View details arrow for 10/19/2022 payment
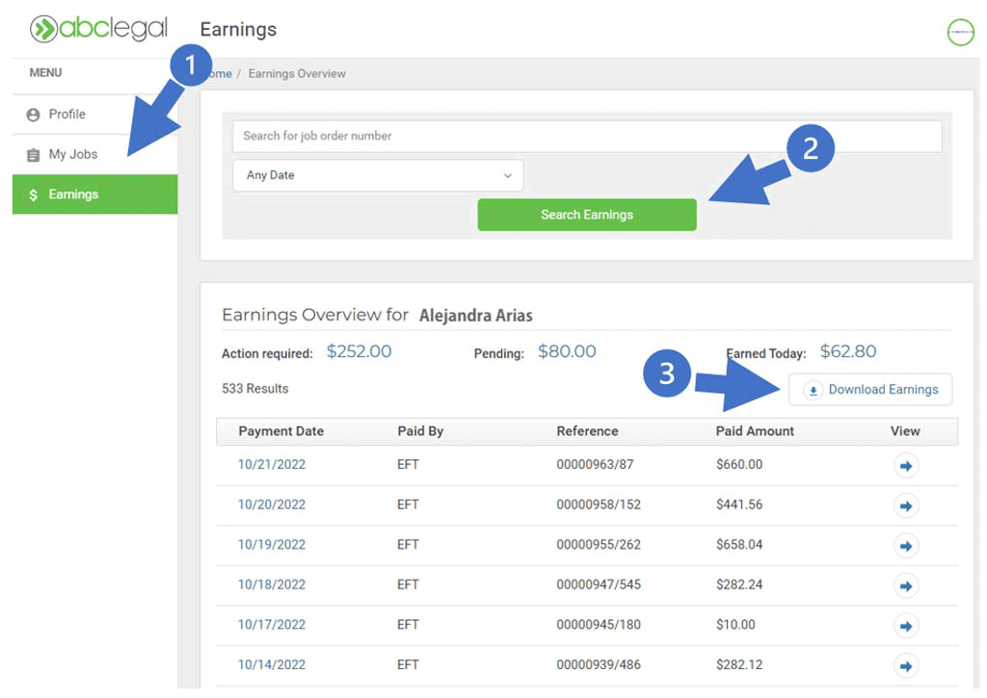 906,546
